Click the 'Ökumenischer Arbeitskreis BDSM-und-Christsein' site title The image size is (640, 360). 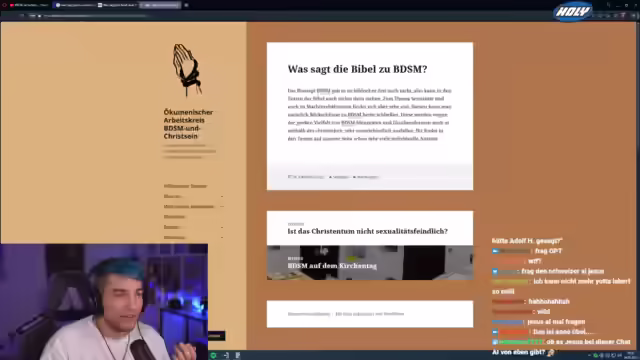click(x=188, y=124)
